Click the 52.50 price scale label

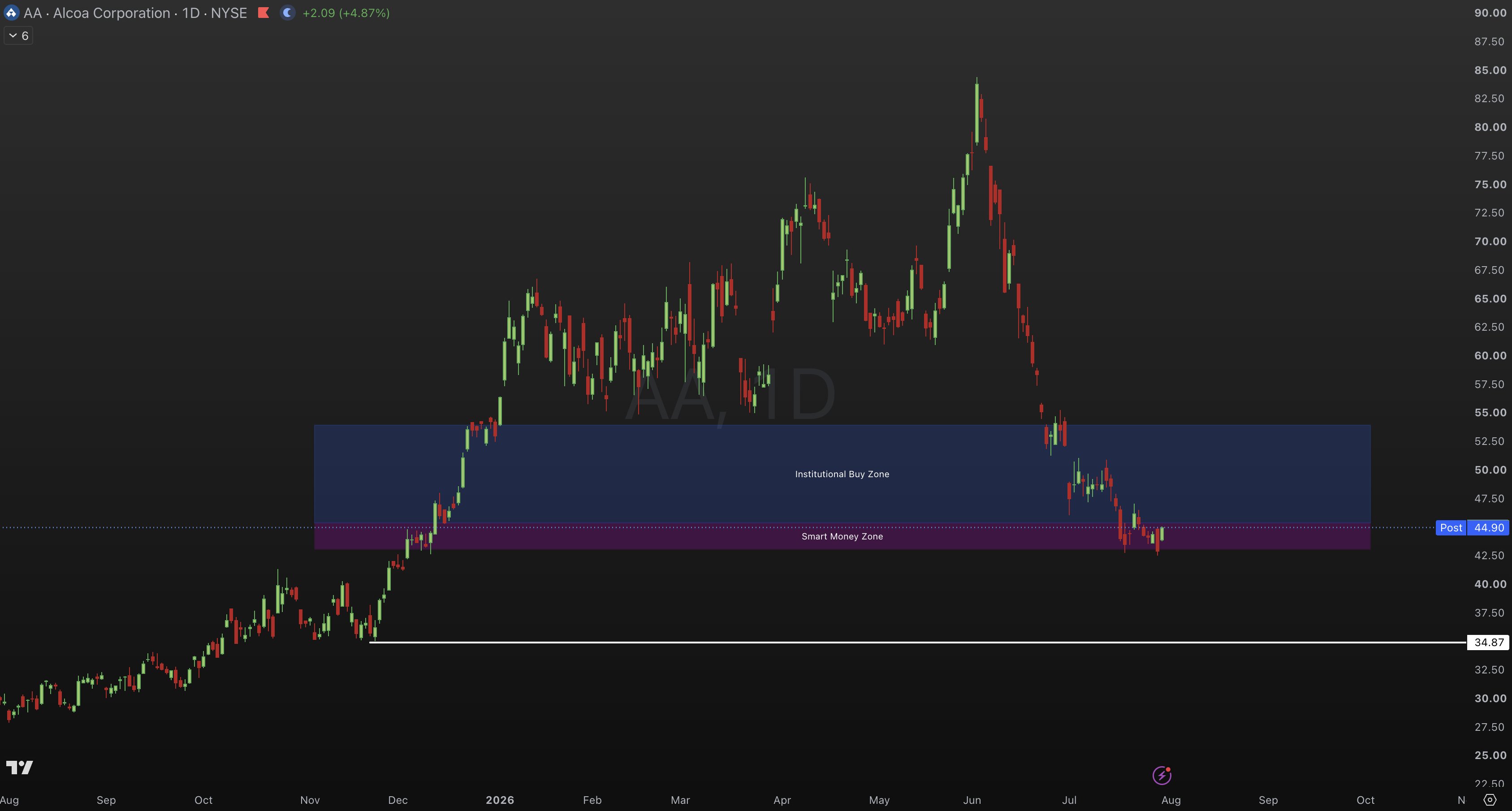pyautogui.click(x=1490, y=441)
